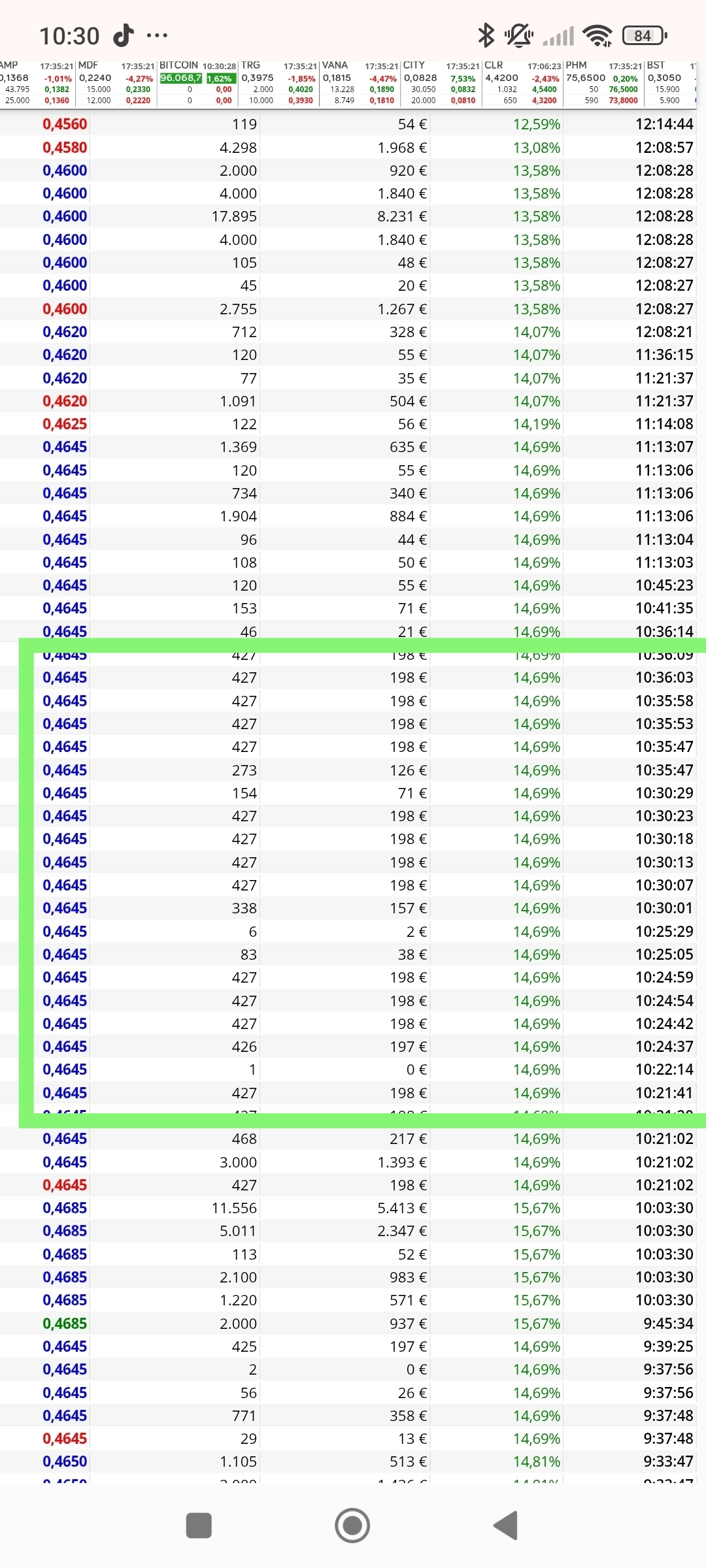
Task: Tap the Wi-Fi status icon
Action: pos(597,35)
